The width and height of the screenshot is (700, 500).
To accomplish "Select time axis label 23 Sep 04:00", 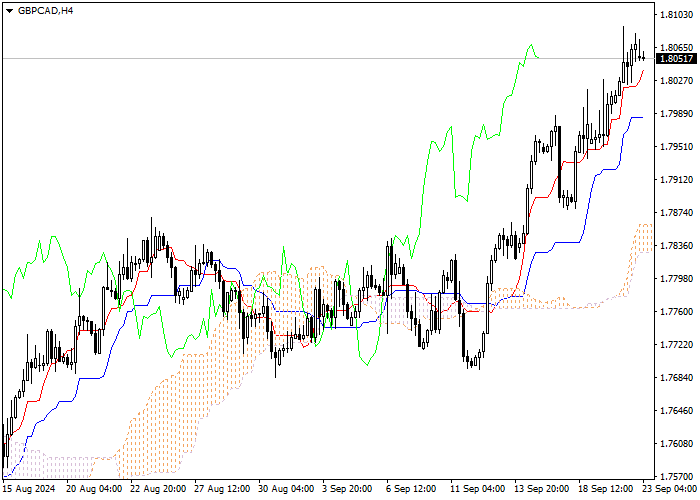I will (x=670, y=489).
